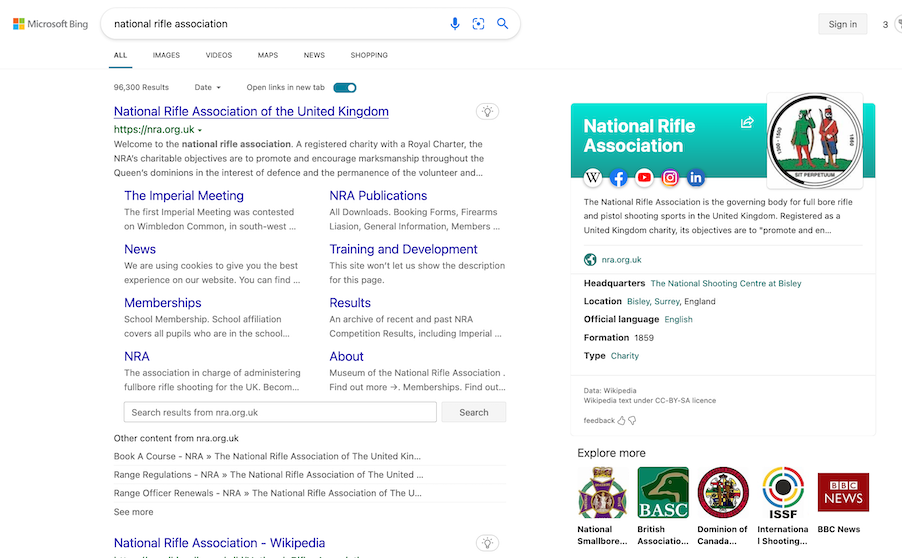Image resolution: width=902 pixels, height=558 pixels.
Task: Open NRA Publications sublink
Action: click(378, 196)
